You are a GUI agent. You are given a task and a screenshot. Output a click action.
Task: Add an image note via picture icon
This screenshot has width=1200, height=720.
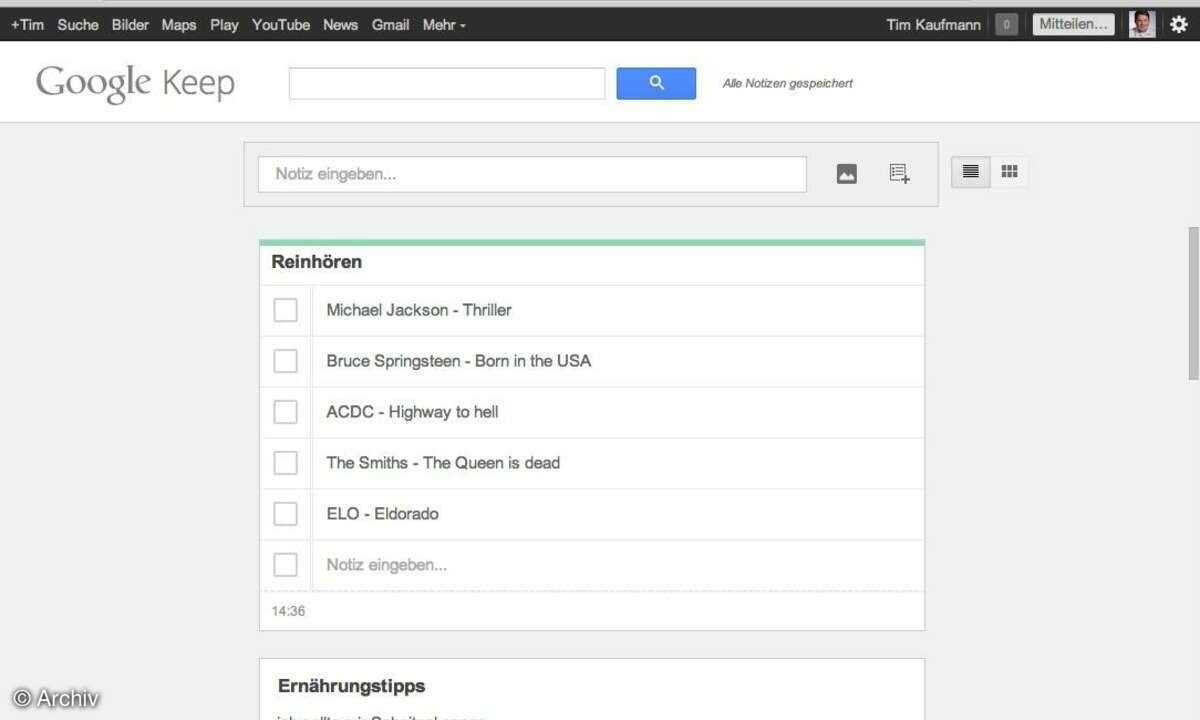846,174
